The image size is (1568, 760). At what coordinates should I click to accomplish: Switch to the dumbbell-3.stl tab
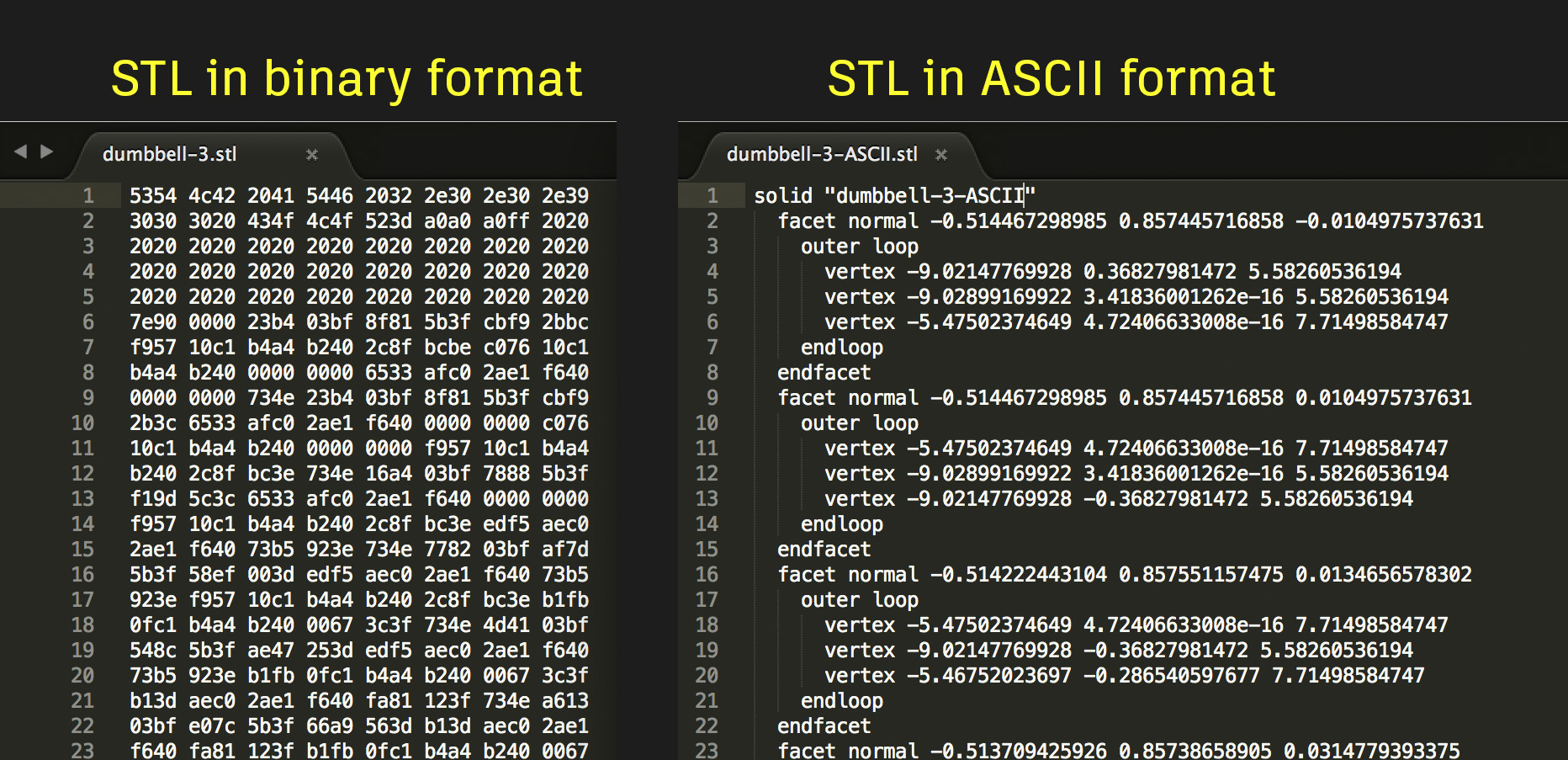tap(169, 155)
